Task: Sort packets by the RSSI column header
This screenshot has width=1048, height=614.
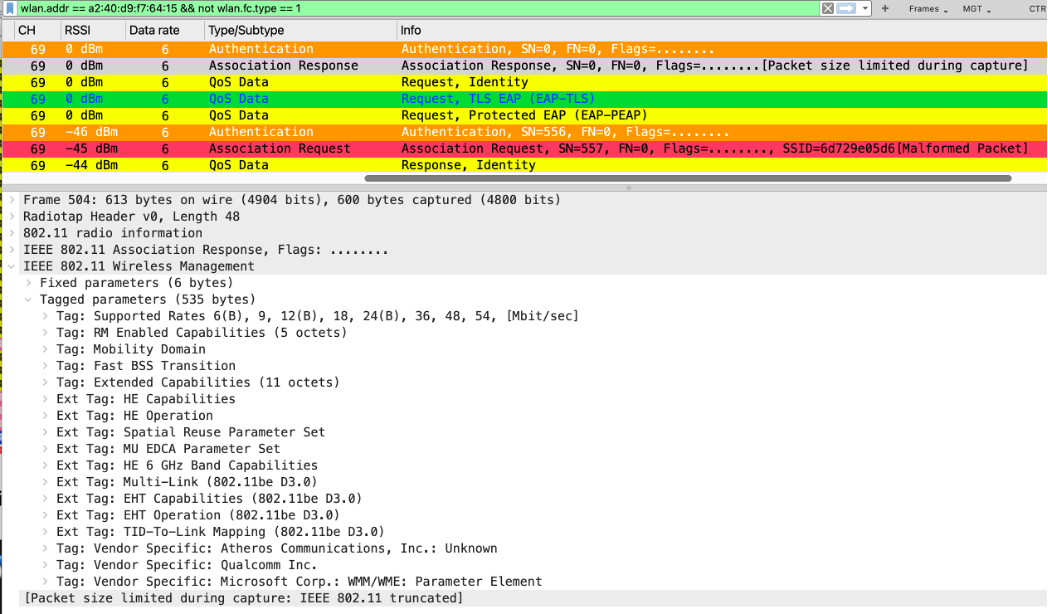Action: pyautogui.click(x=78, y=30)
